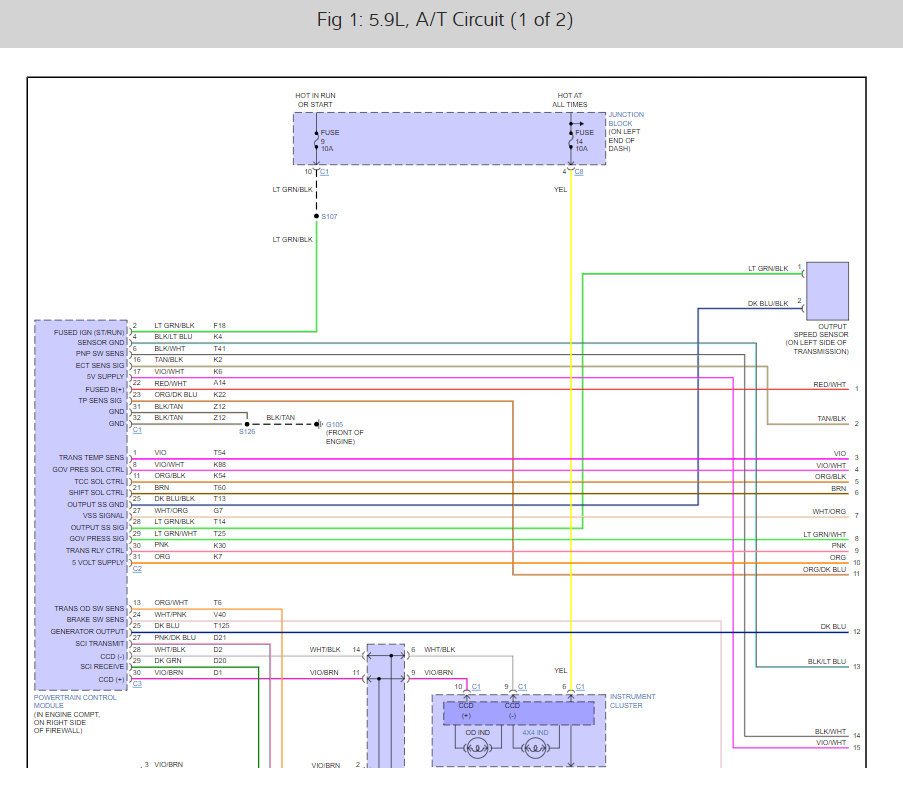Screen dimensions: 903x799
Task: Click the circuit code 'K22'
Action: click(219, 395)
